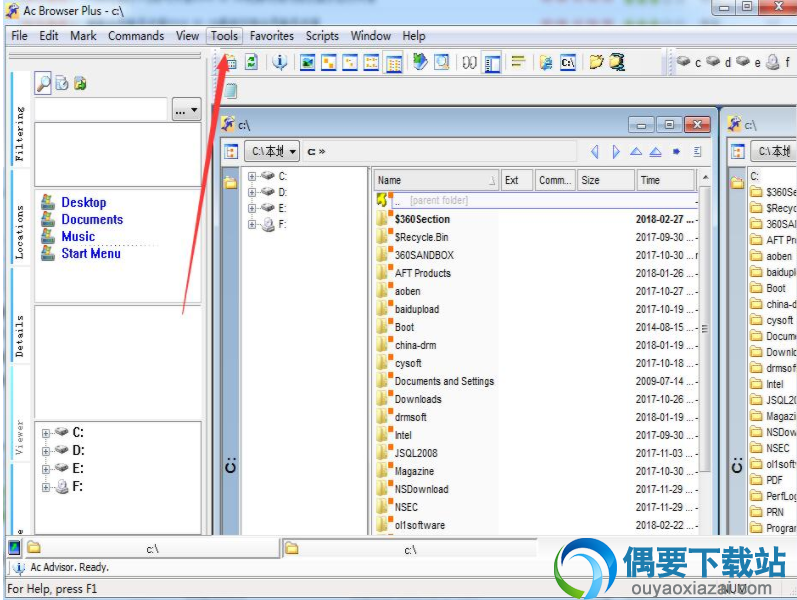Click the refresh icon in the main toolbar

[x=252, y=63]
